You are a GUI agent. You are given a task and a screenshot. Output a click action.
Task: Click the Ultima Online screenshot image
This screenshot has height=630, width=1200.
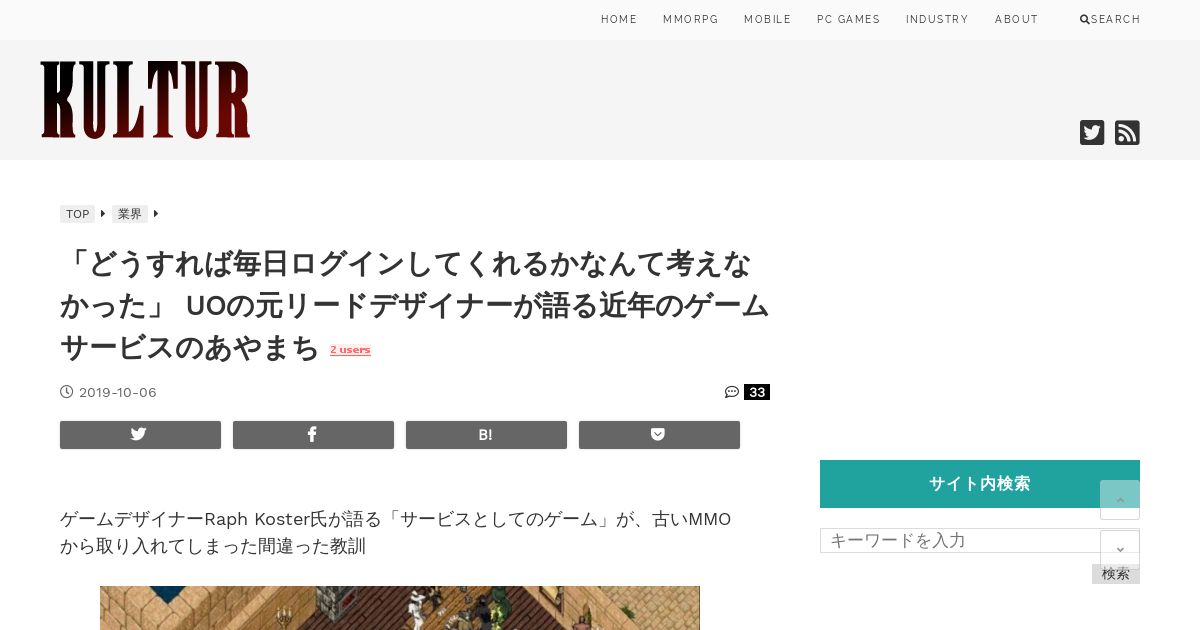pyautogui.click(x=400, y=608)
